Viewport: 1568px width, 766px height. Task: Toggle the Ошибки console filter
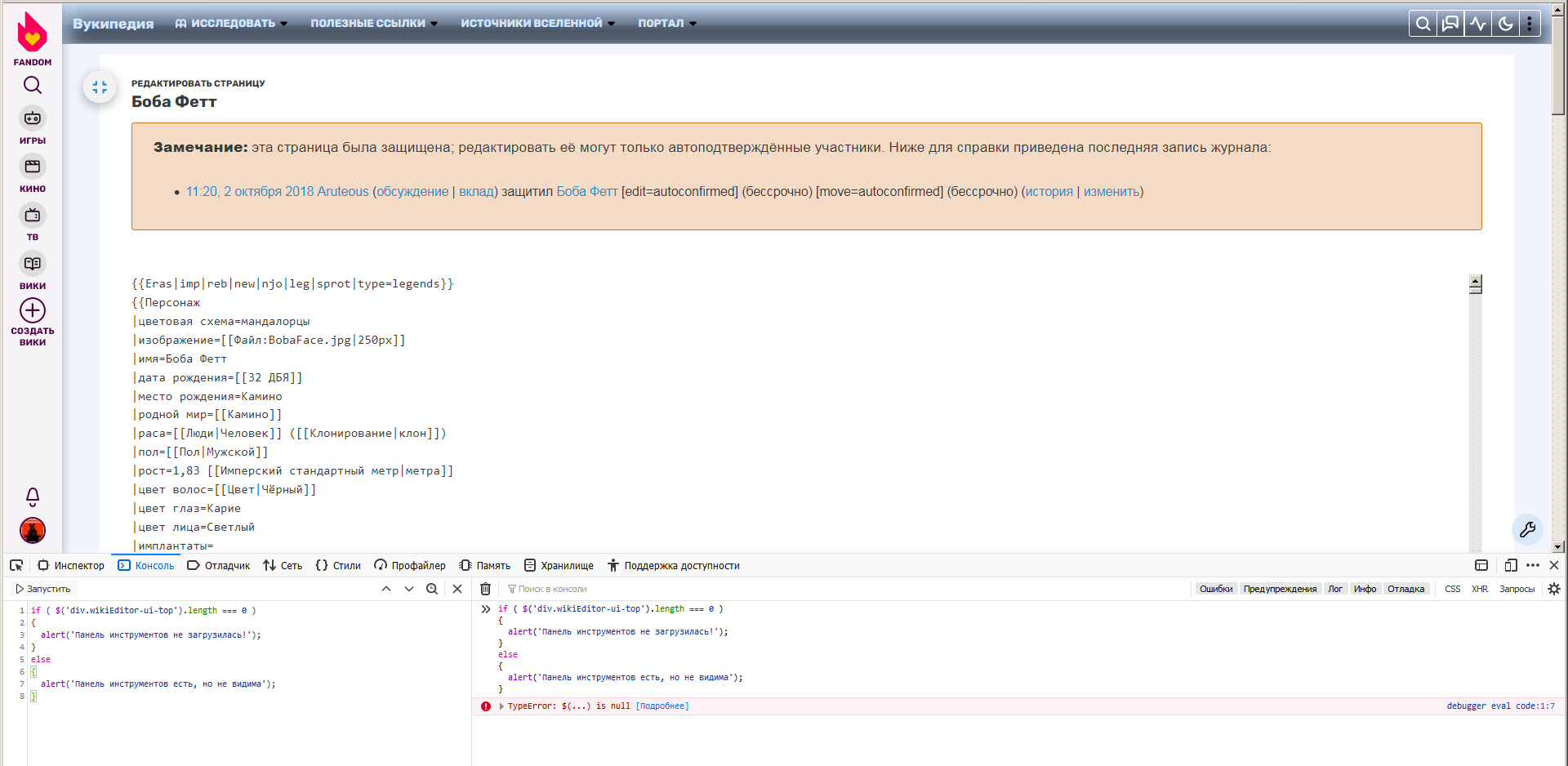(x=1216, y=589)
